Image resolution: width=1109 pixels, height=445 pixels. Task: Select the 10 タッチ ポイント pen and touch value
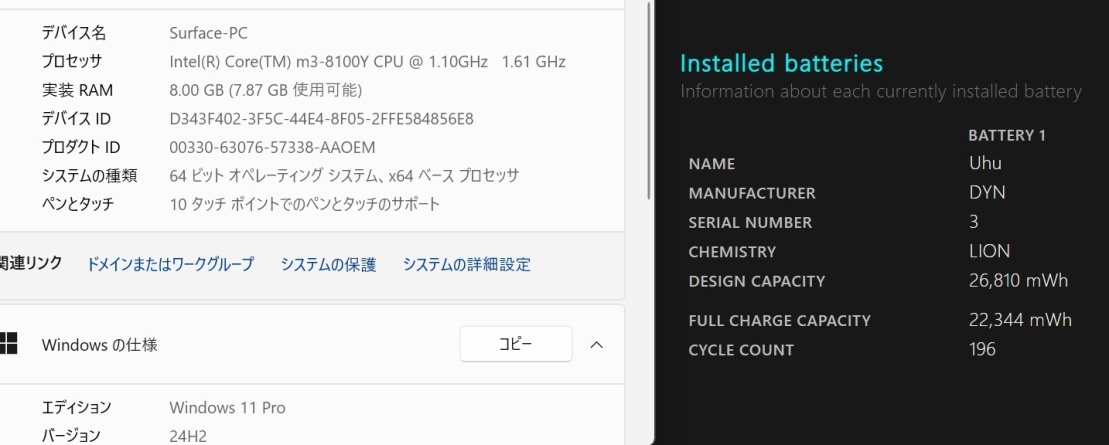(305, 204)
